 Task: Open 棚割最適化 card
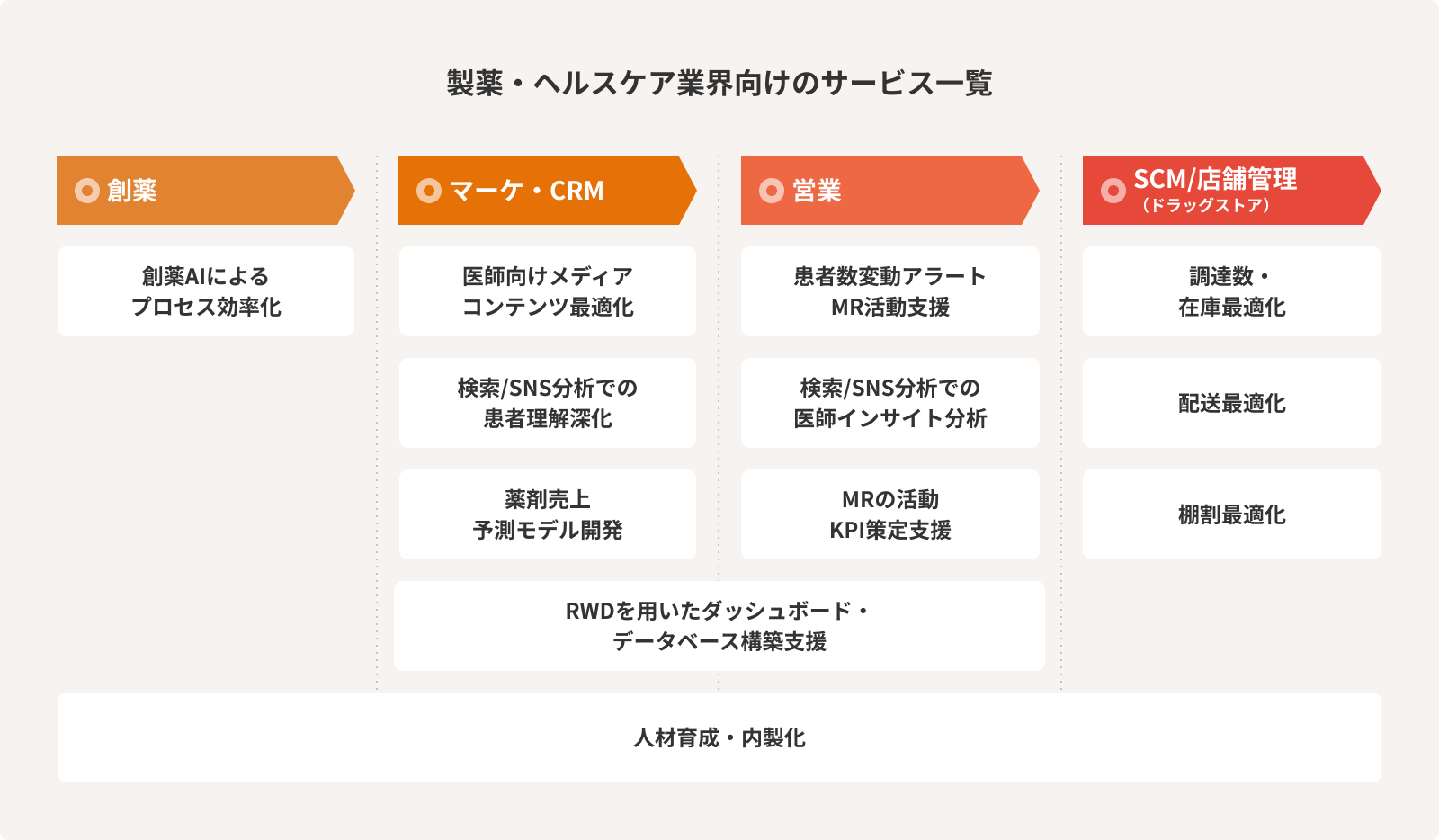pyautogui.click(x=1232, y=514)
